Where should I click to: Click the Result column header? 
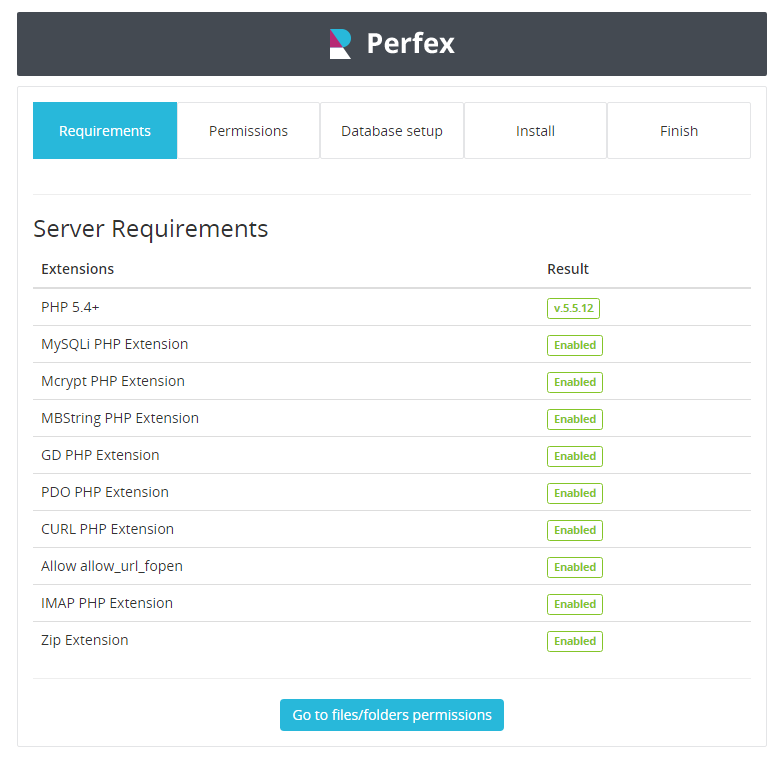568,269
